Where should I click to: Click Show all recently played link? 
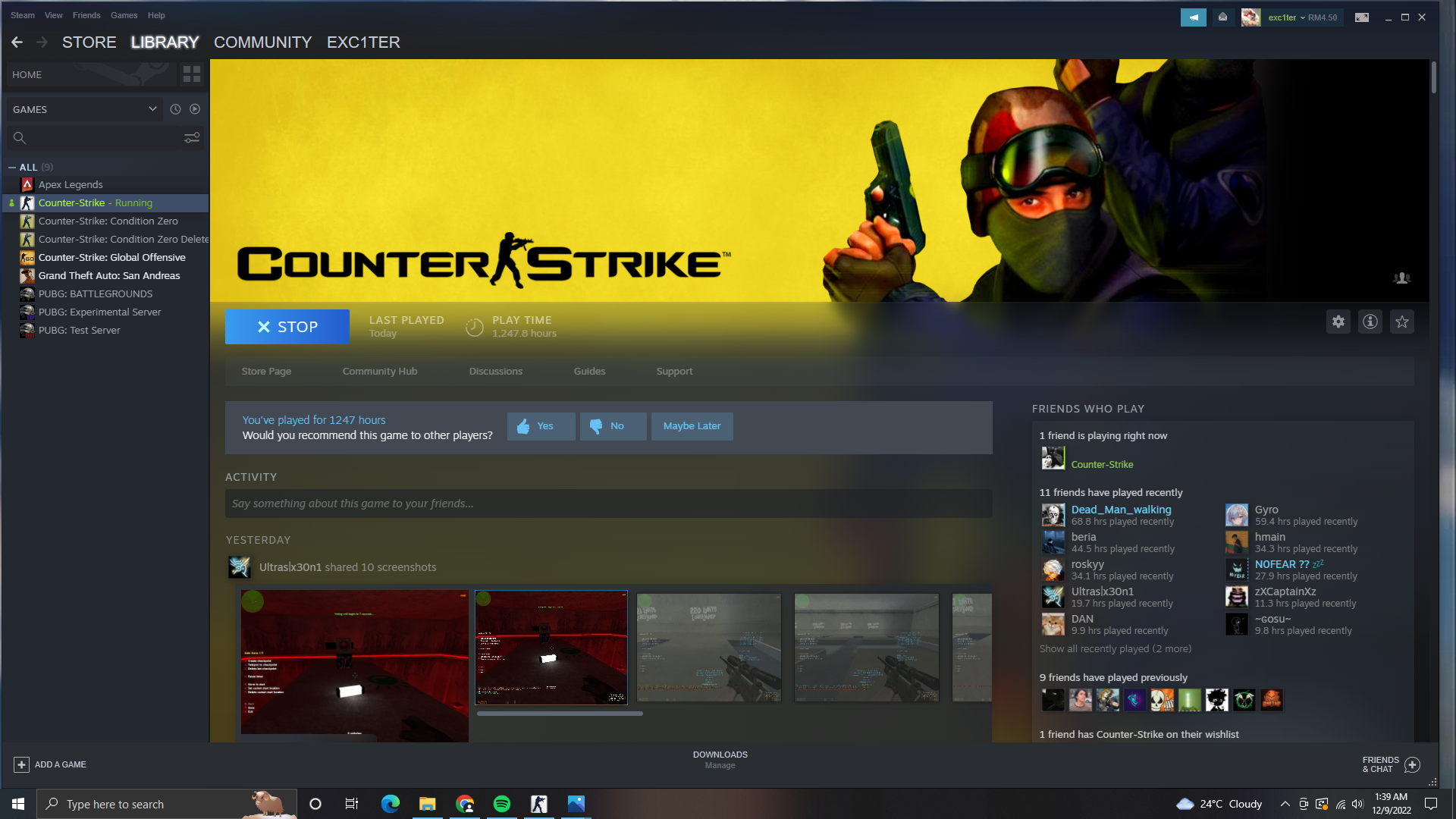click(x=1115, y=649)
